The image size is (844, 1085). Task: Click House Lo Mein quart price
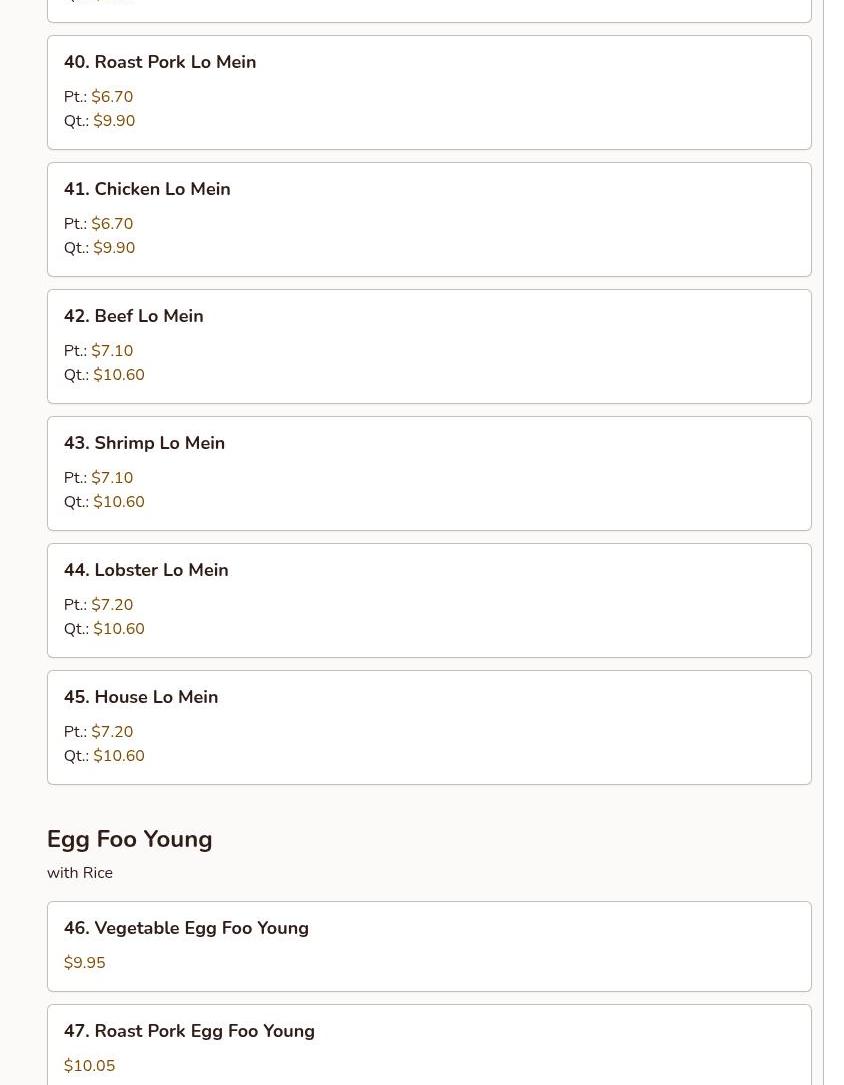click(119, 756)
